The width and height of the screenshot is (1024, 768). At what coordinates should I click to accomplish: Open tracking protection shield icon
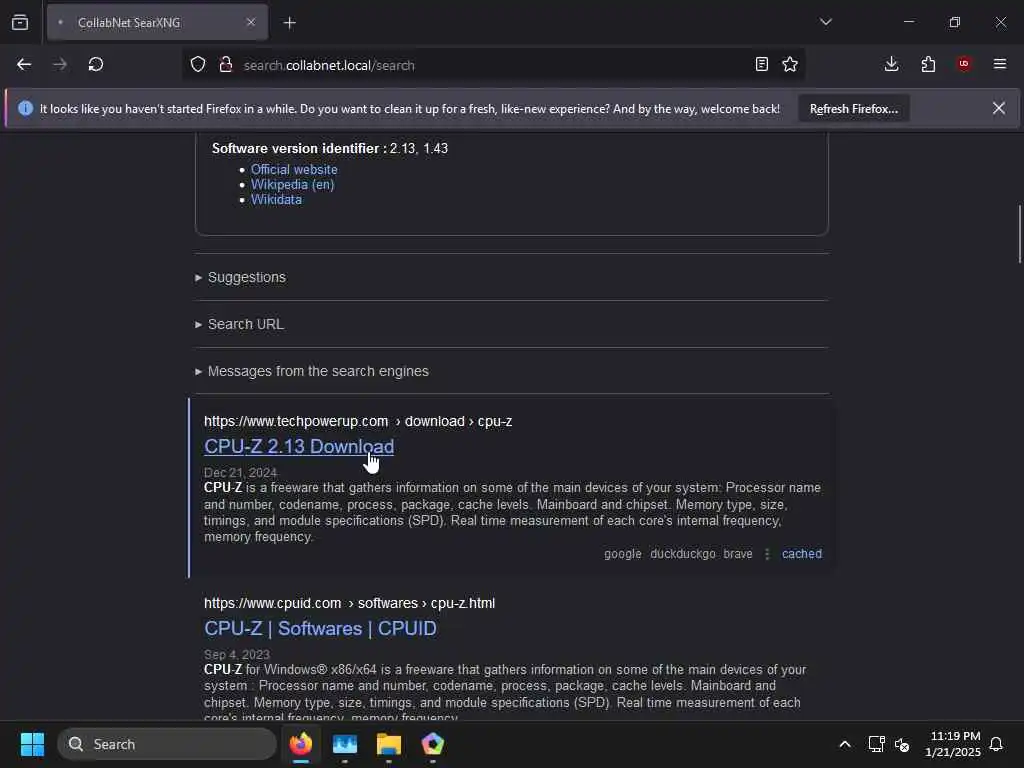click(x=198, y=65)
